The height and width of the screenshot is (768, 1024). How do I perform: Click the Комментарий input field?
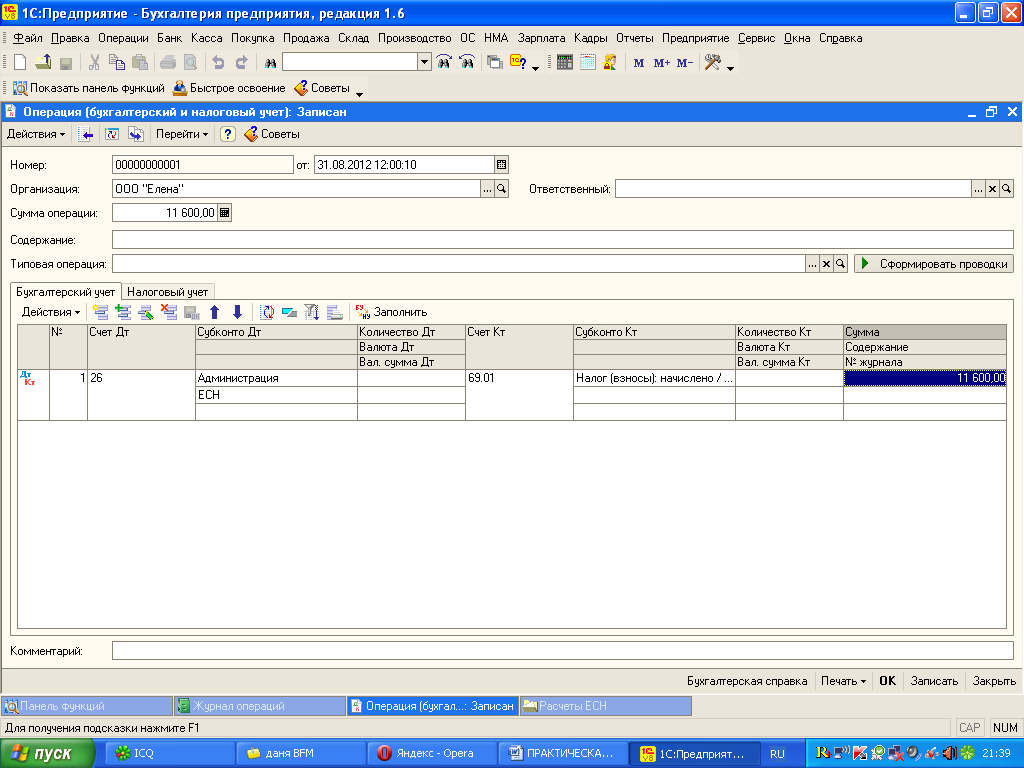562,650
